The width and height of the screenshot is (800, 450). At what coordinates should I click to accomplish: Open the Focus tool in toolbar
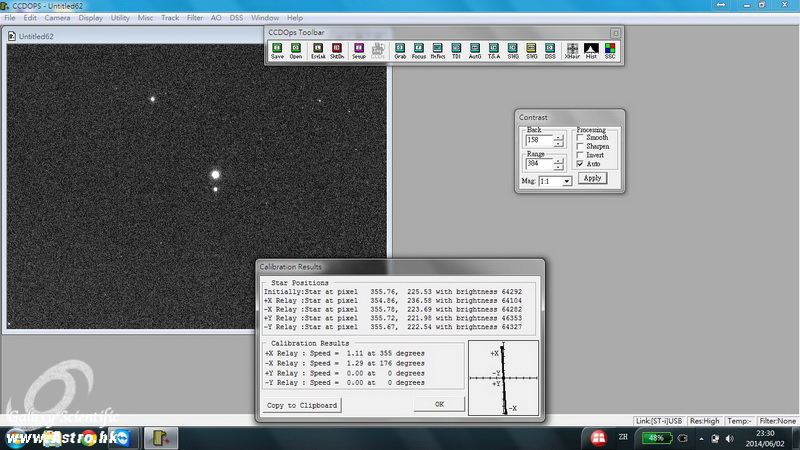[419, 50]
